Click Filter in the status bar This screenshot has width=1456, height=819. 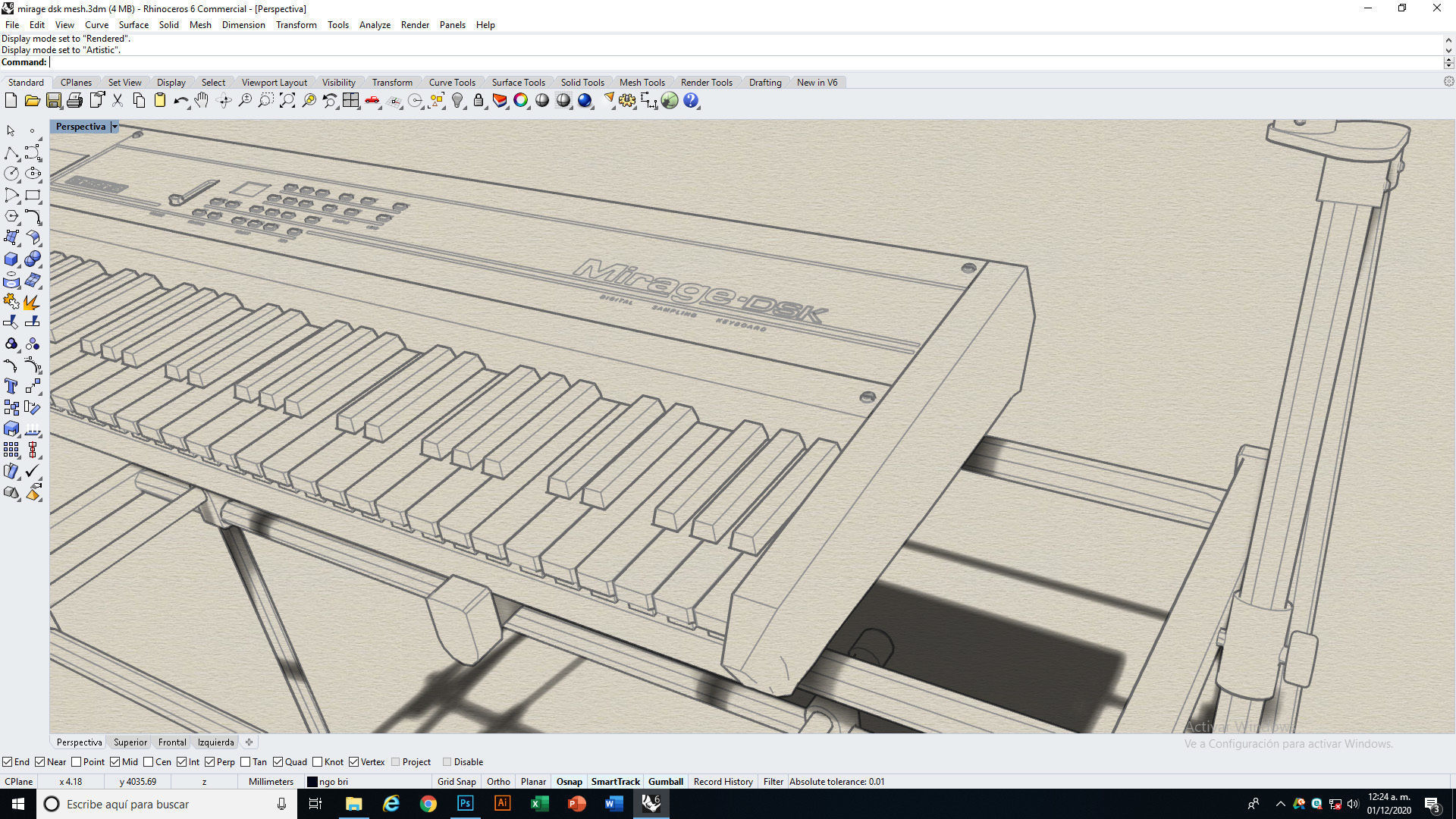[x=773, y=782]
